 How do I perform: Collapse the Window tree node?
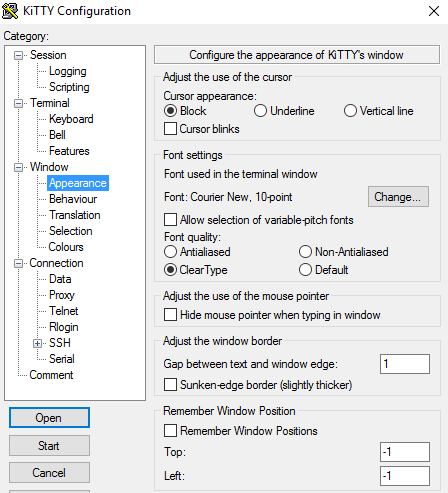click(19, 167)
